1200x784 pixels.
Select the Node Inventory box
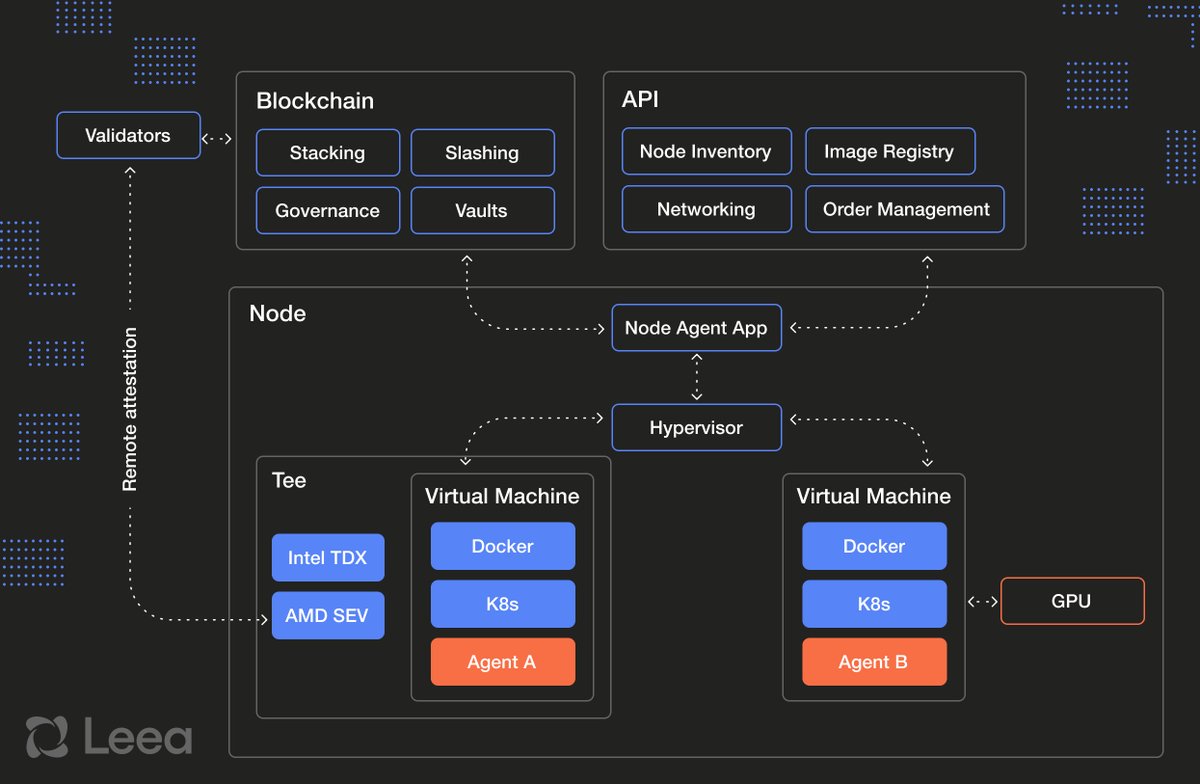[706, 151]
